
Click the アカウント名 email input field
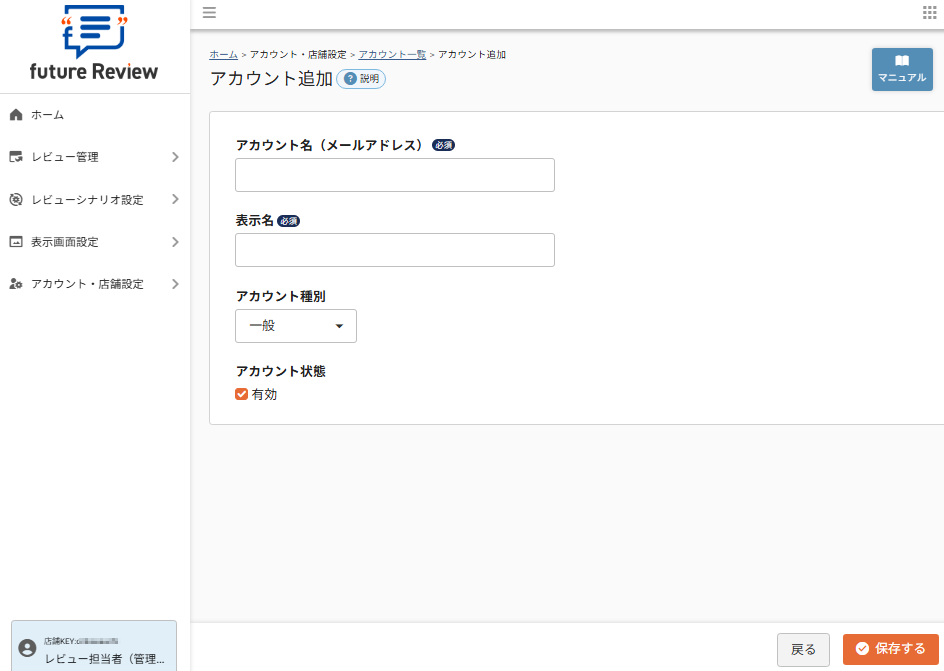(394, 174)
